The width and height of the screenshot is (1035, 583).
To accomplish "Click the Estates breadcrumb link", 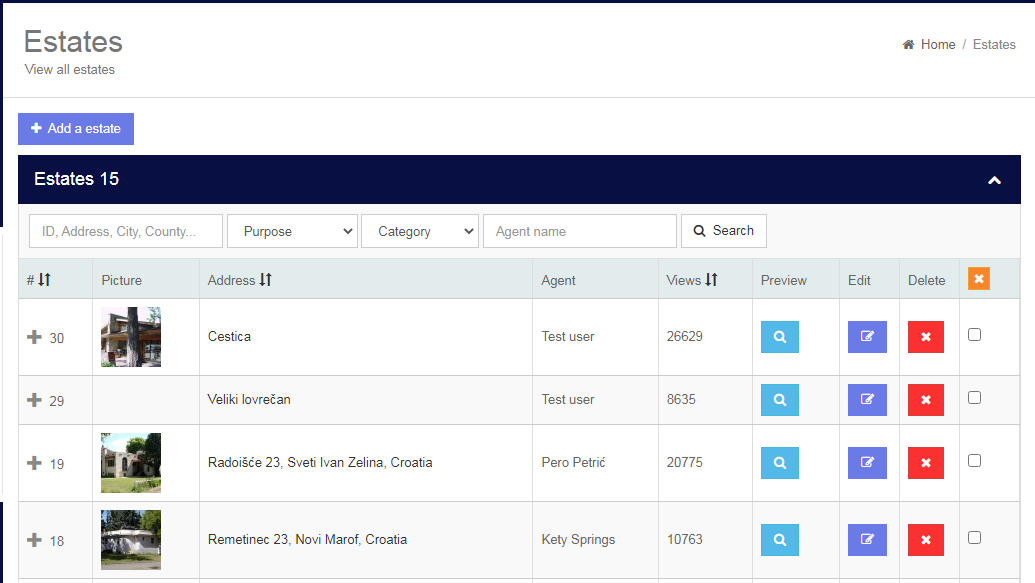I will [x=993, y=44].
